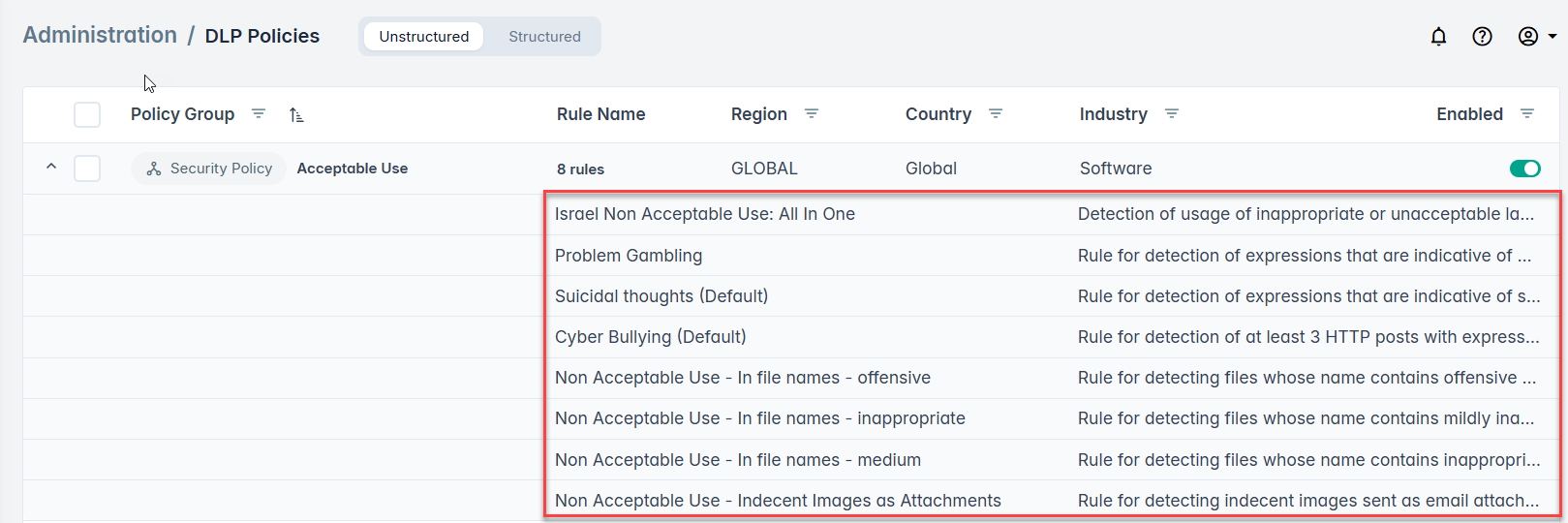Disable the Acceptable Use policy toggle
This screenshot has height=523, width=1568.
[1524, 169]
